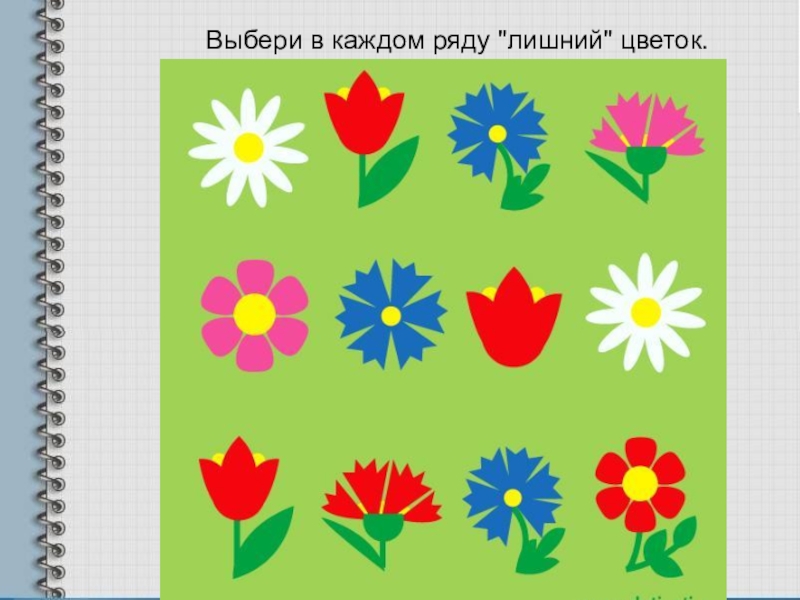Click the stemless blue cornflower in the middle row
Viewport: 800px width, 600px height.
pyautogui.click(x=391, y=315)
